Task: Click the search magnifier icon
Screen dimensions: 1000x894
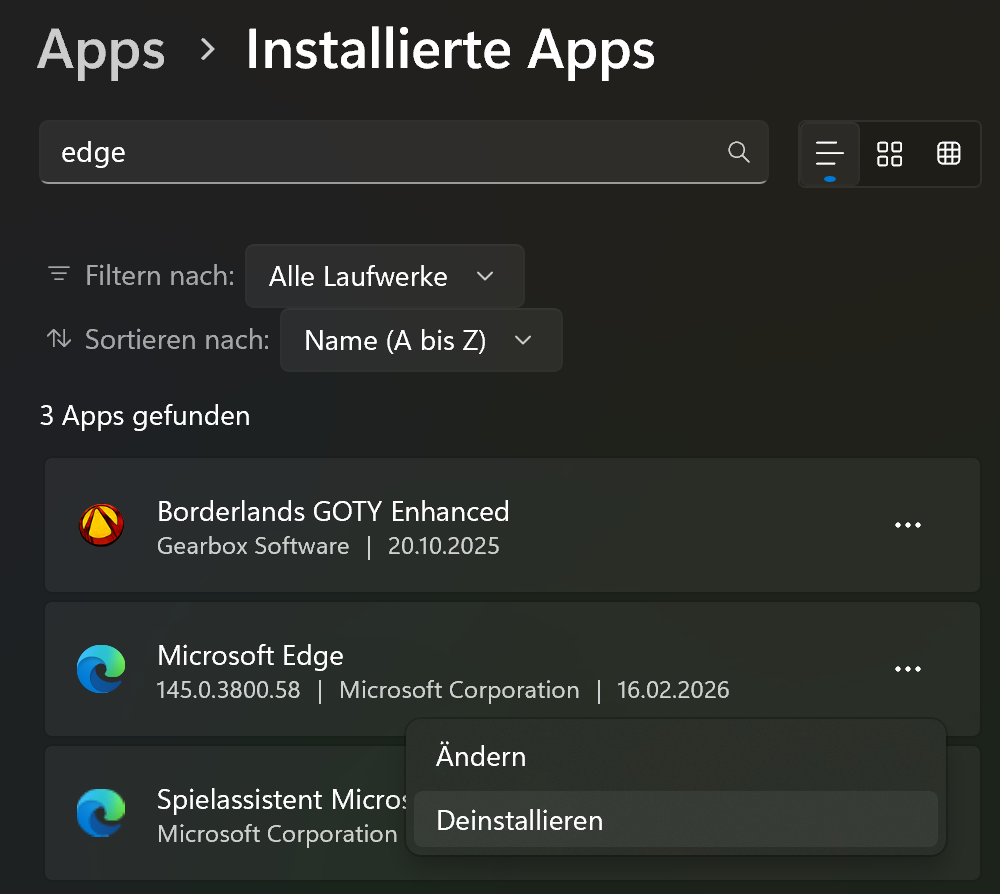Action: (738, 152)
